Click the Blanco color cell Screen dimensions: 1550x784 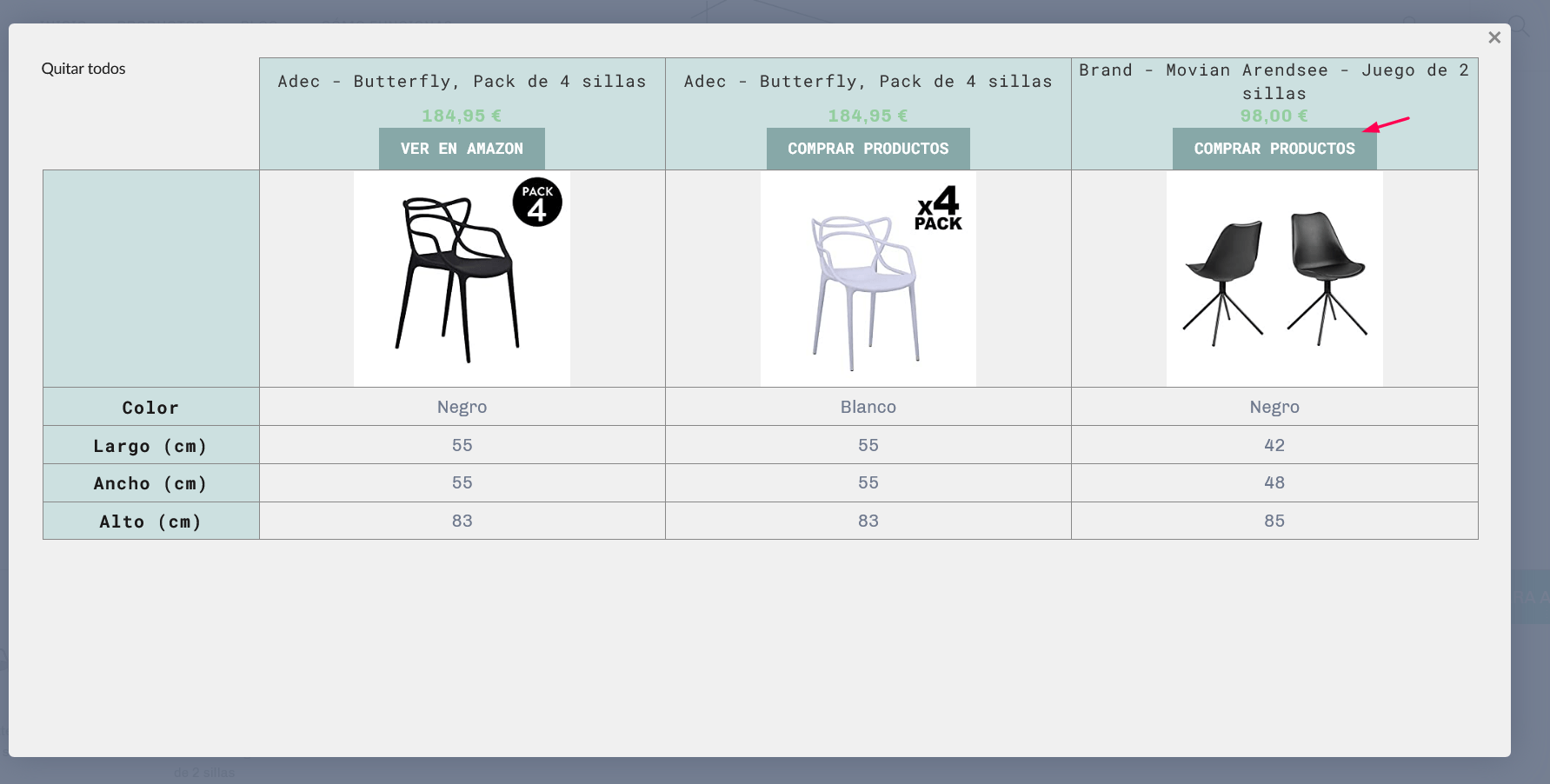[x=868, y=407]
